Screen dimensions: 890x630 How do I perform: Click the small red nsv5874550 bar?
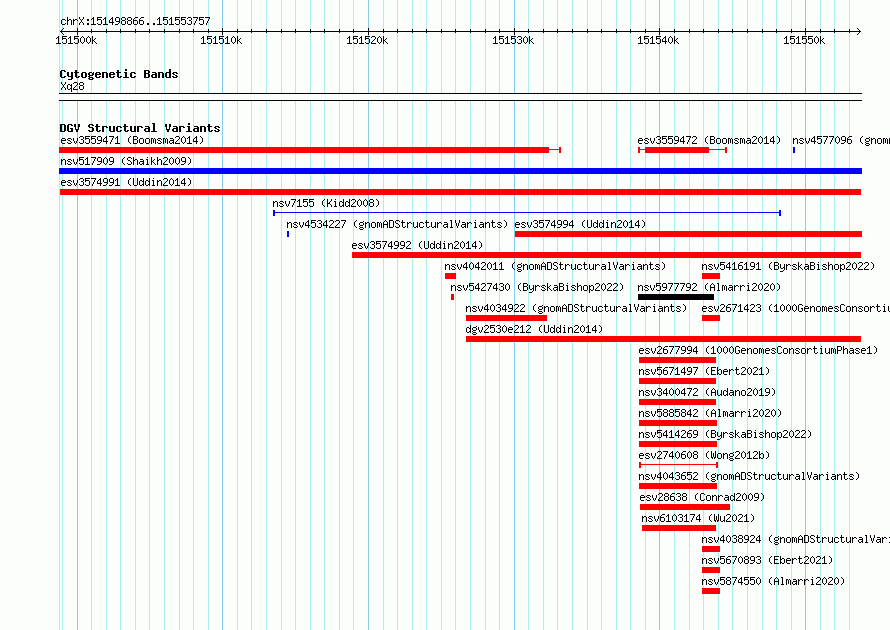point(711,591)
